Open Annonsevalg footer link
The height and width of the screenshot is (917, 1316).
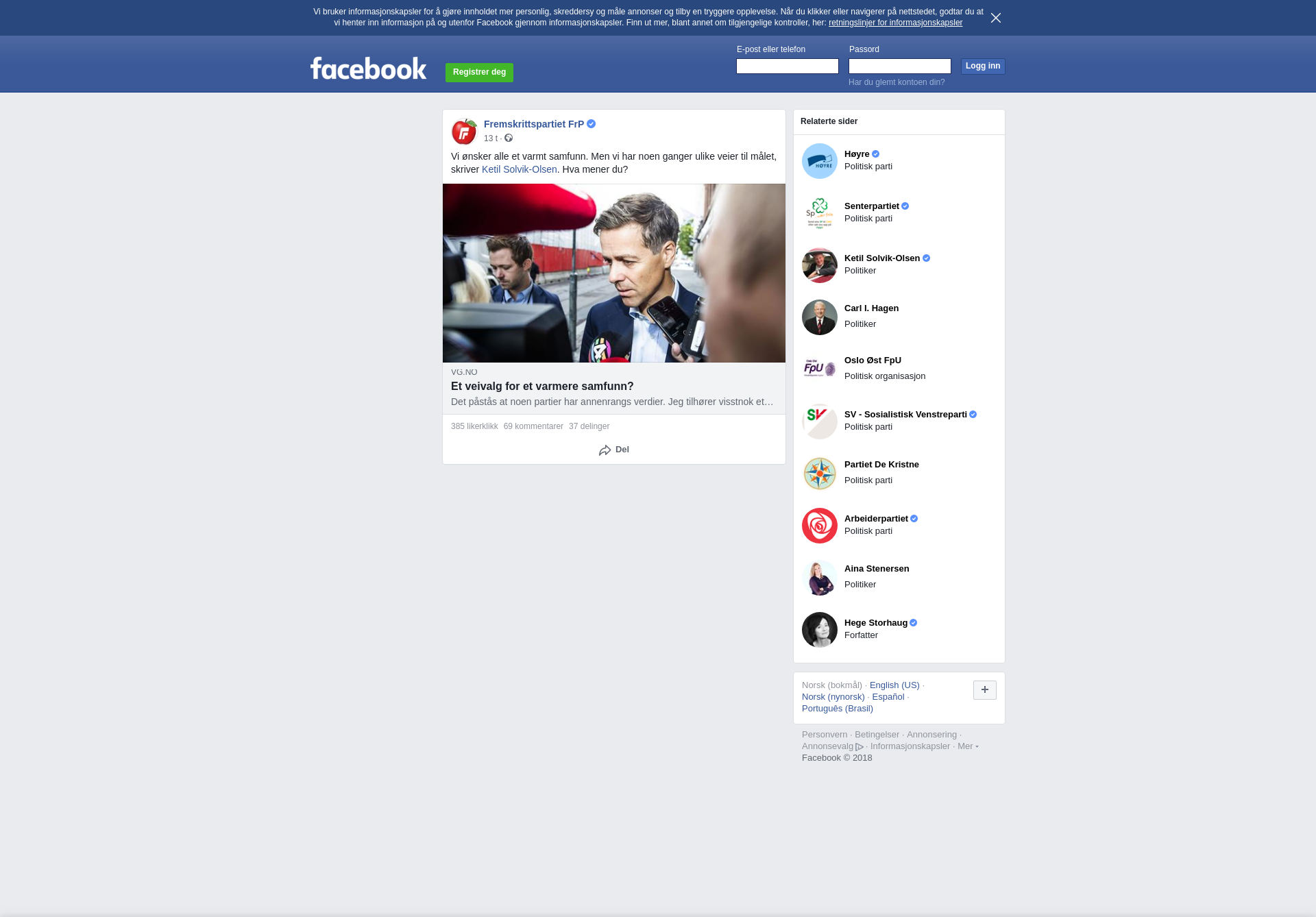(x=827, y=746)
